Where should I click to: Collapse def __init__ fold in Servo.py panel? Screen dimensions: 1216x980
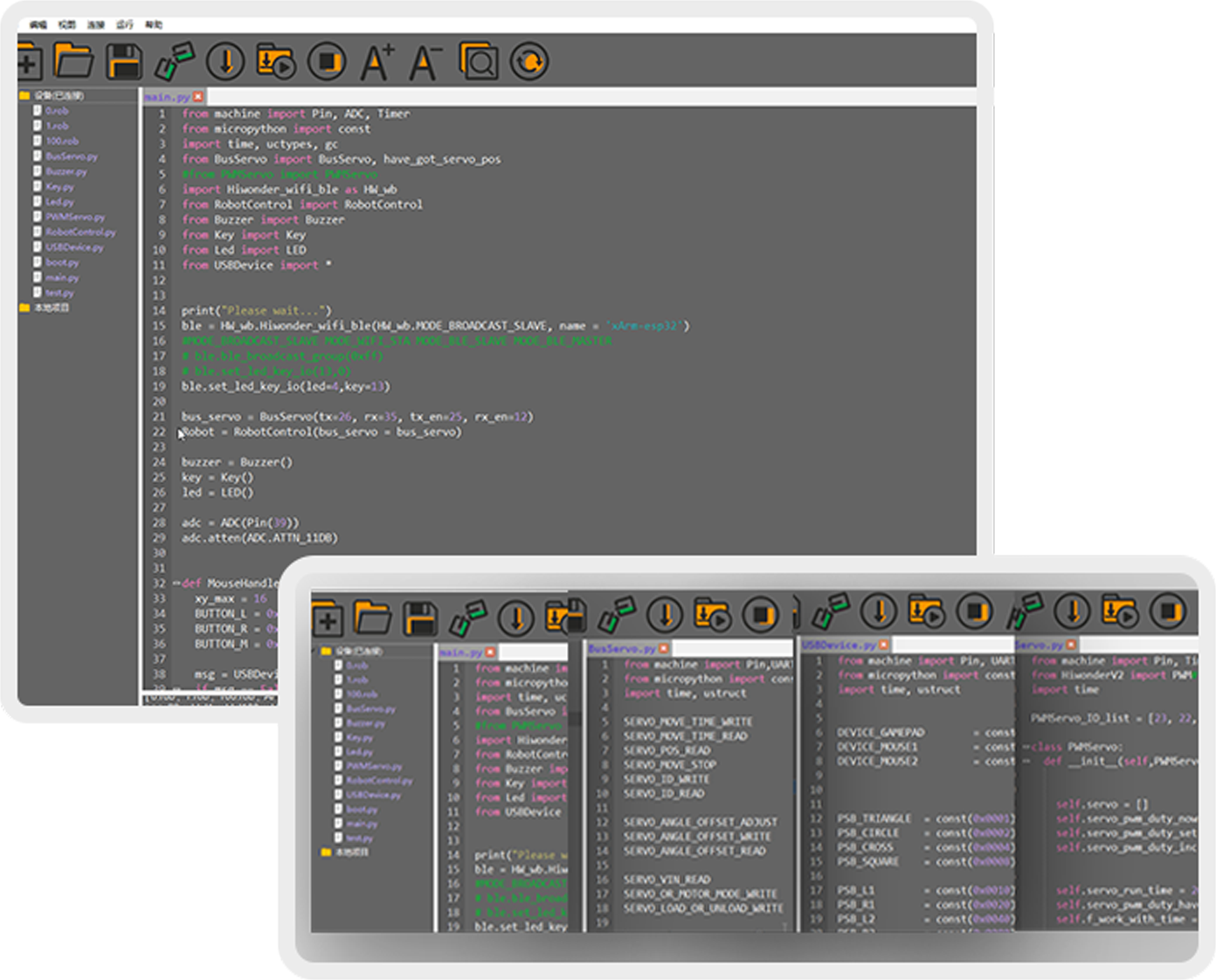[x=1026, y=762]
